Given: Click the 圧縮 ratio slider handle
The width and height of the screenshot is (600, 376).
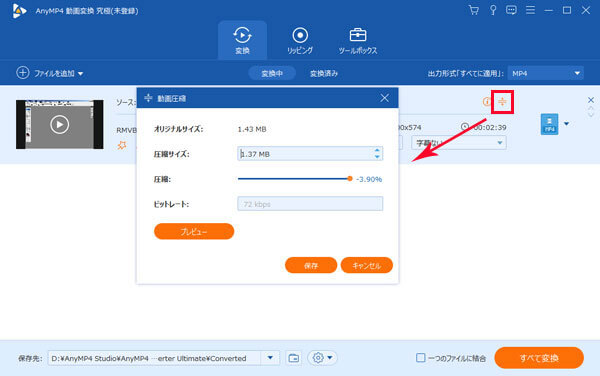Looking at the screenshot, I should [x=349, y=179].
